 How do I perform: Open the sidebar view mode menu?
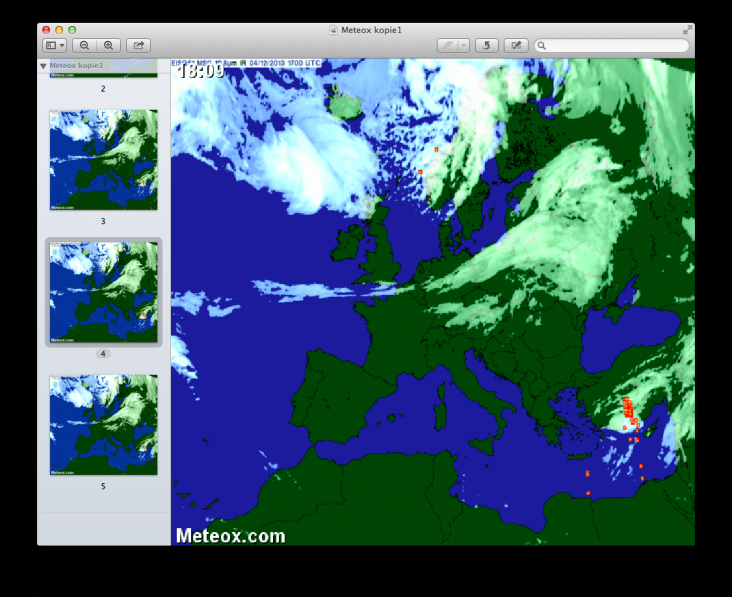point(55,45)
